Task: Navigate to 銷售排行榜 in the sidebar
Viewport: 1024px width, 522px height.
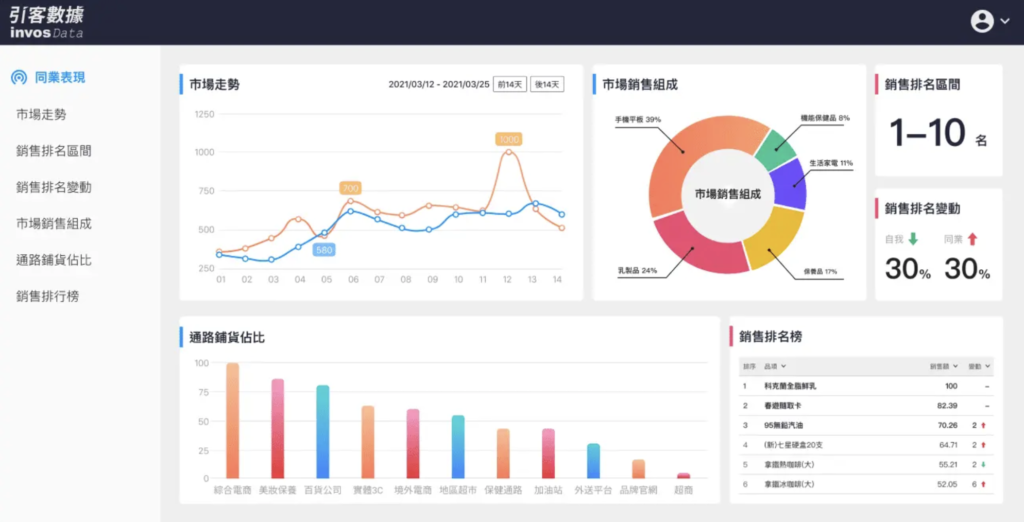Action: (47, 296)
